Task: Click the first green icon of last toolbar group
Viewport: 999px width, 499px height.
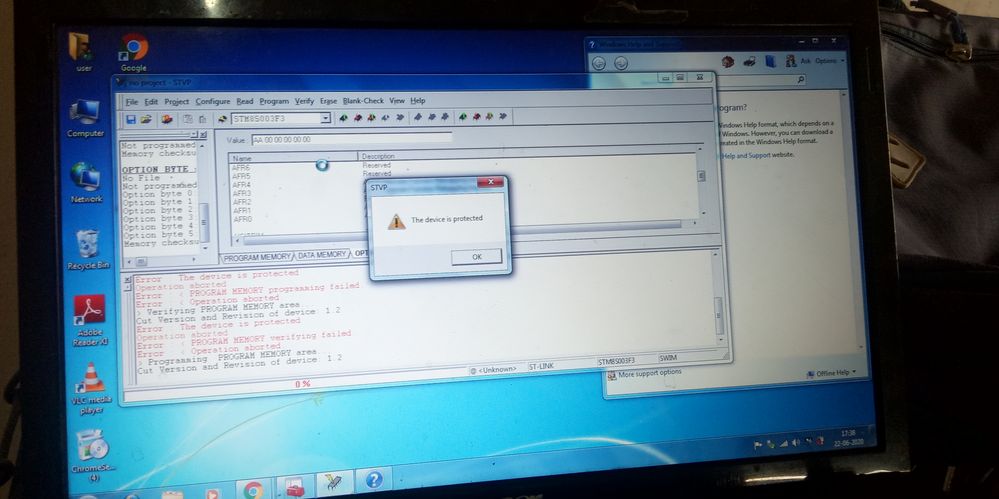Action: pos(462,117)
